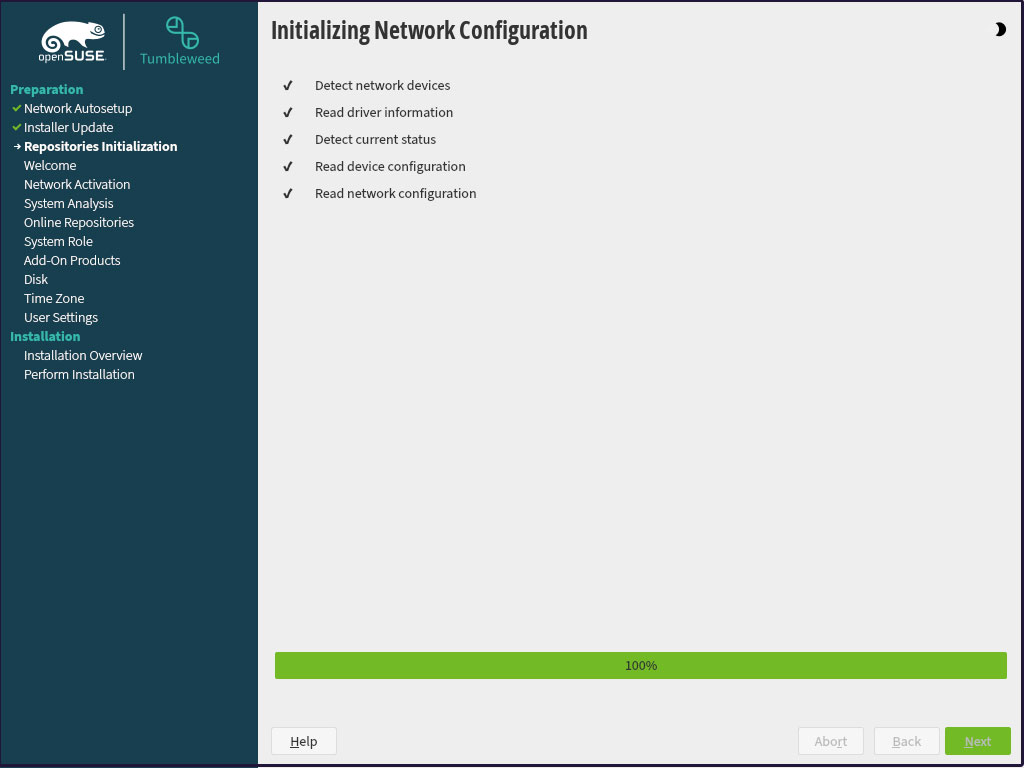The height and width of the screenshot is (768, 1024).
Task: Click the 100% green progress bar
Action: [x=641, y=665]
